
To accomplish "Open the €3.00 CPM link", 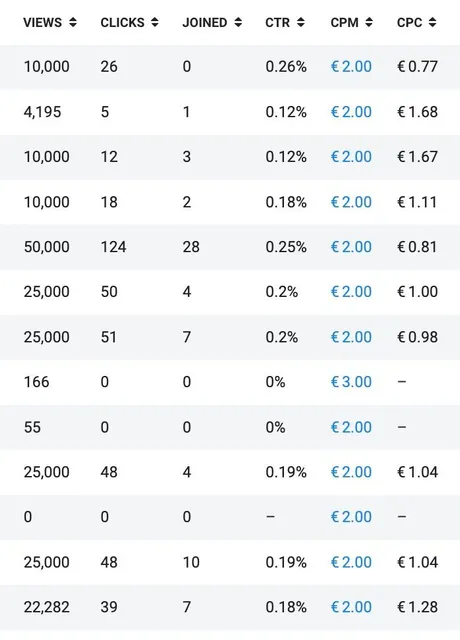I will [351, 382].
